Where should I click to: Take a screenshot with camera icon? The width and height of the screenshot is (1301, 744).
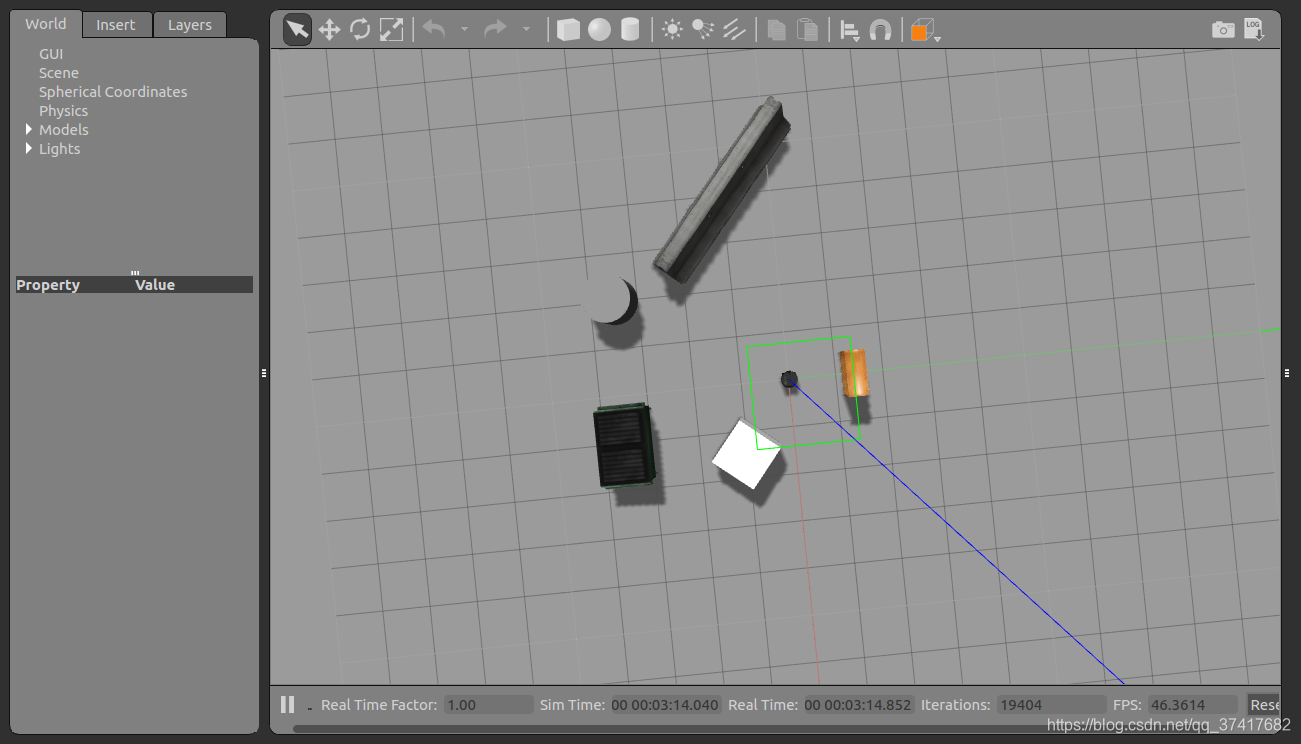[x=1222, y=30]
